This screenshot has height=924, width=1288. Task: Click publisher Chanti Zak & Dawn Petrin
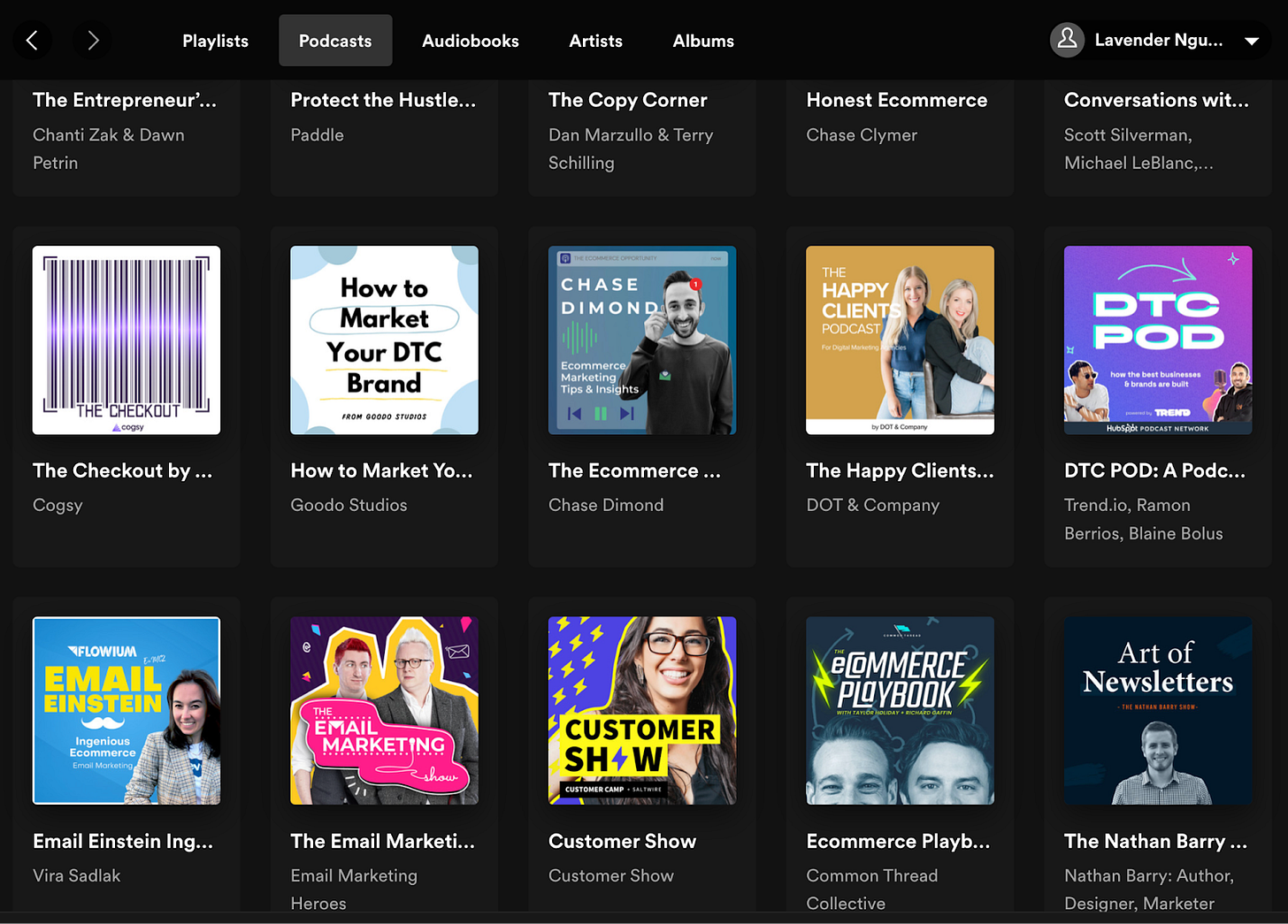(x=109, y=149)
